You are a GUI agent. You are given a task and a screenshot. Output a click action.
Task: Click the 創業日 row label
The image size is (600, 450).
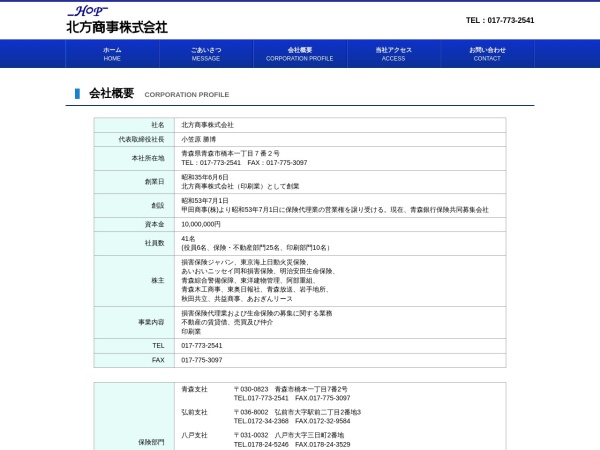pos(155,182)
